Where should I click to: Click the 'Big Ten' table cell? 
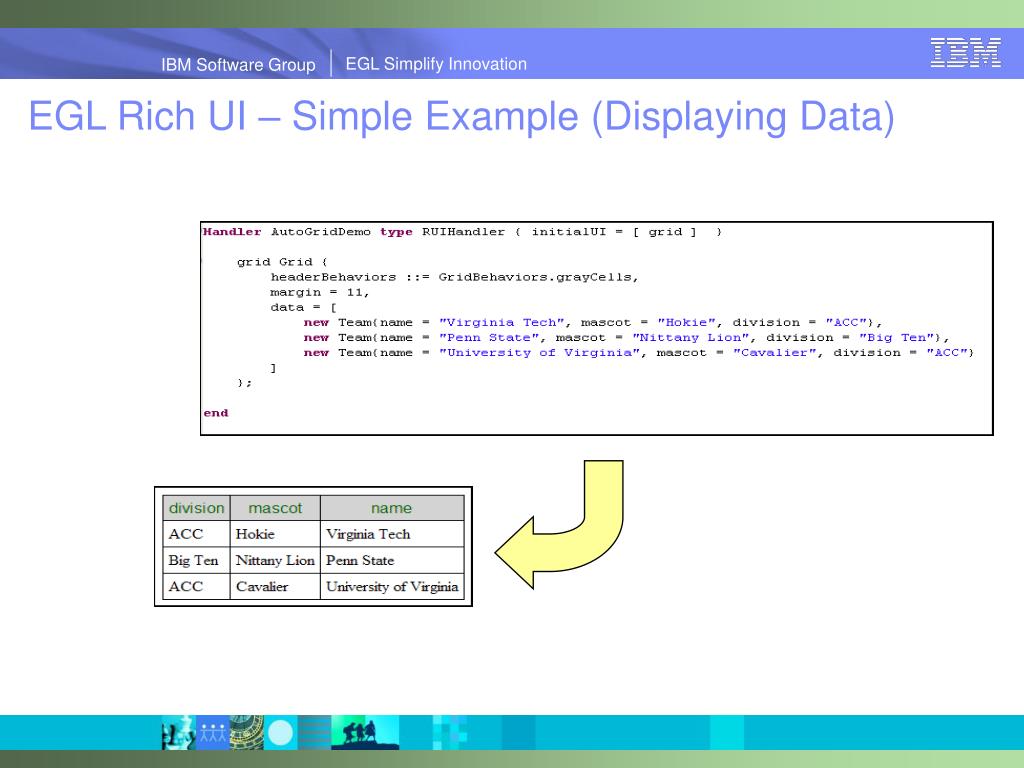(x=196, y=560)
